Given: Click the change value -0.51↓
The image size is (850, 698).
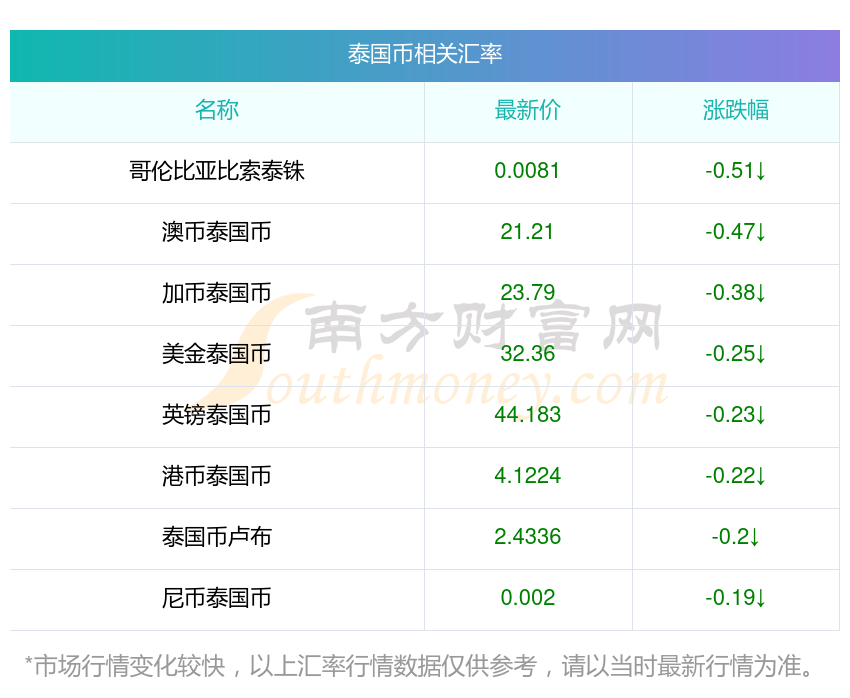Looking at the screenshot, I should [x=736, y=171].
